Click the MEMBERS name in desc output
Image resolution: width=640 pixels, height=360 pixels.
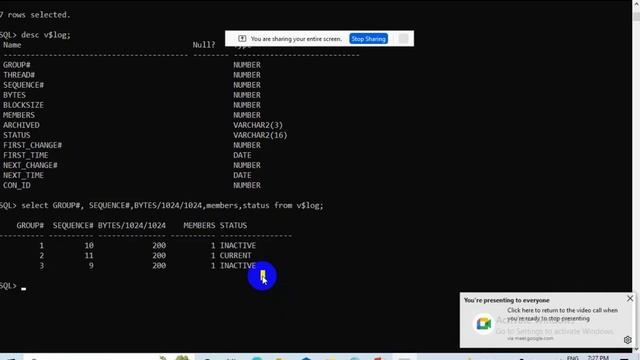click(x=19, y=115)
